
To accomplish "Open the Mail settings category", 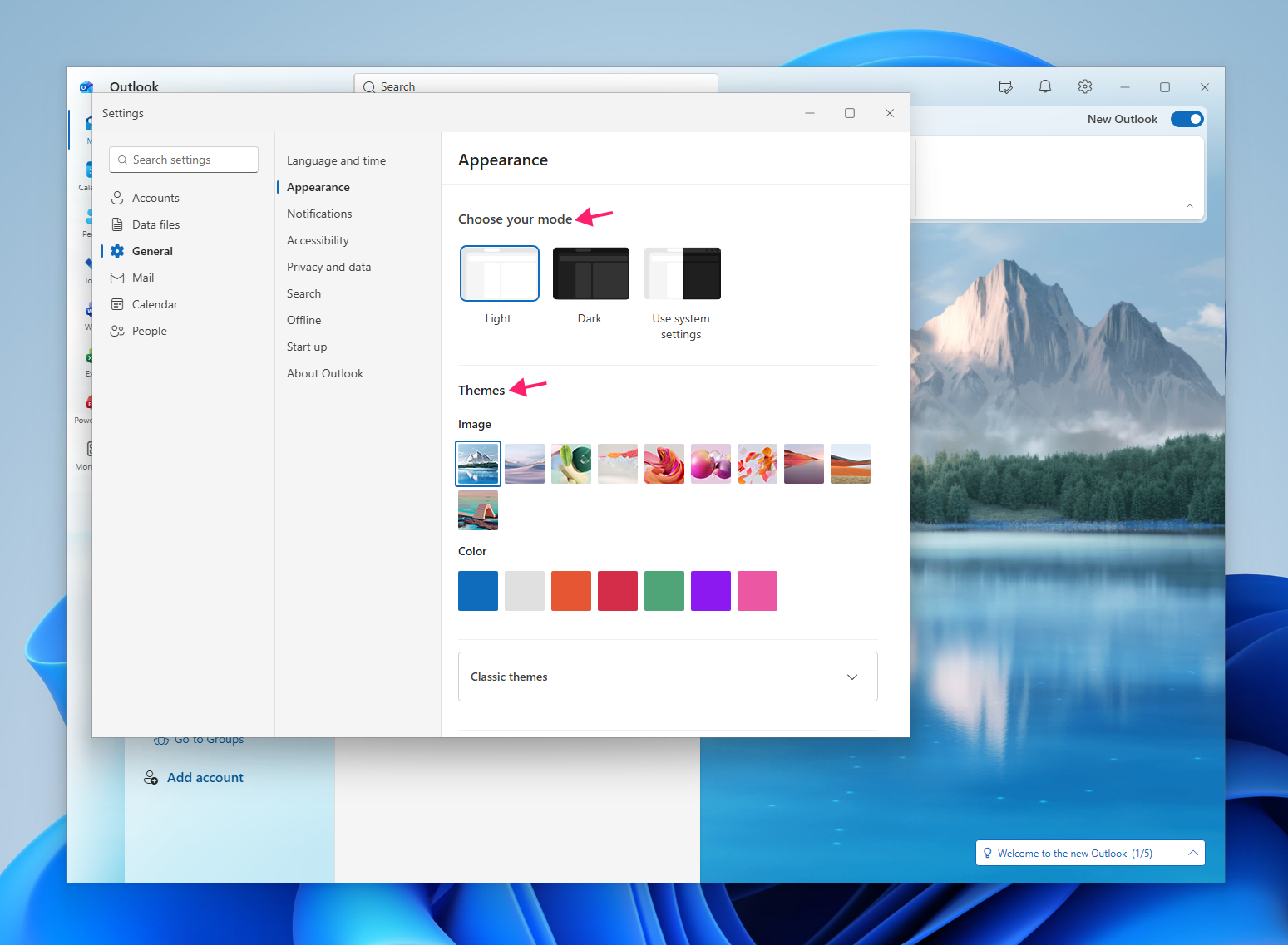I will point(143,278).
